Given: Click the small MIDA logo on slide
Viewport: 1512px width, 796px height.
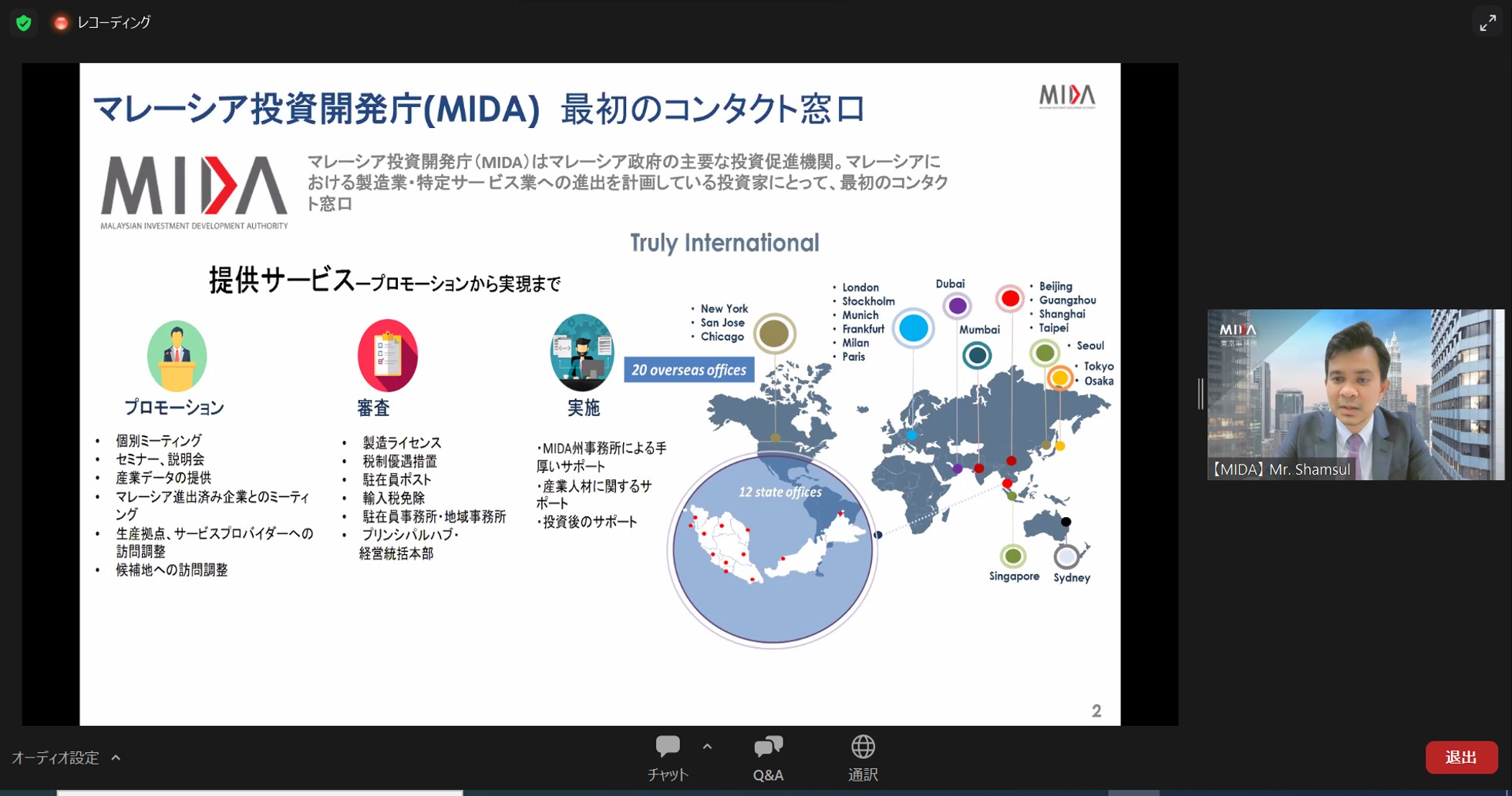Looking at the screenshot, I should coord(1067,96).
